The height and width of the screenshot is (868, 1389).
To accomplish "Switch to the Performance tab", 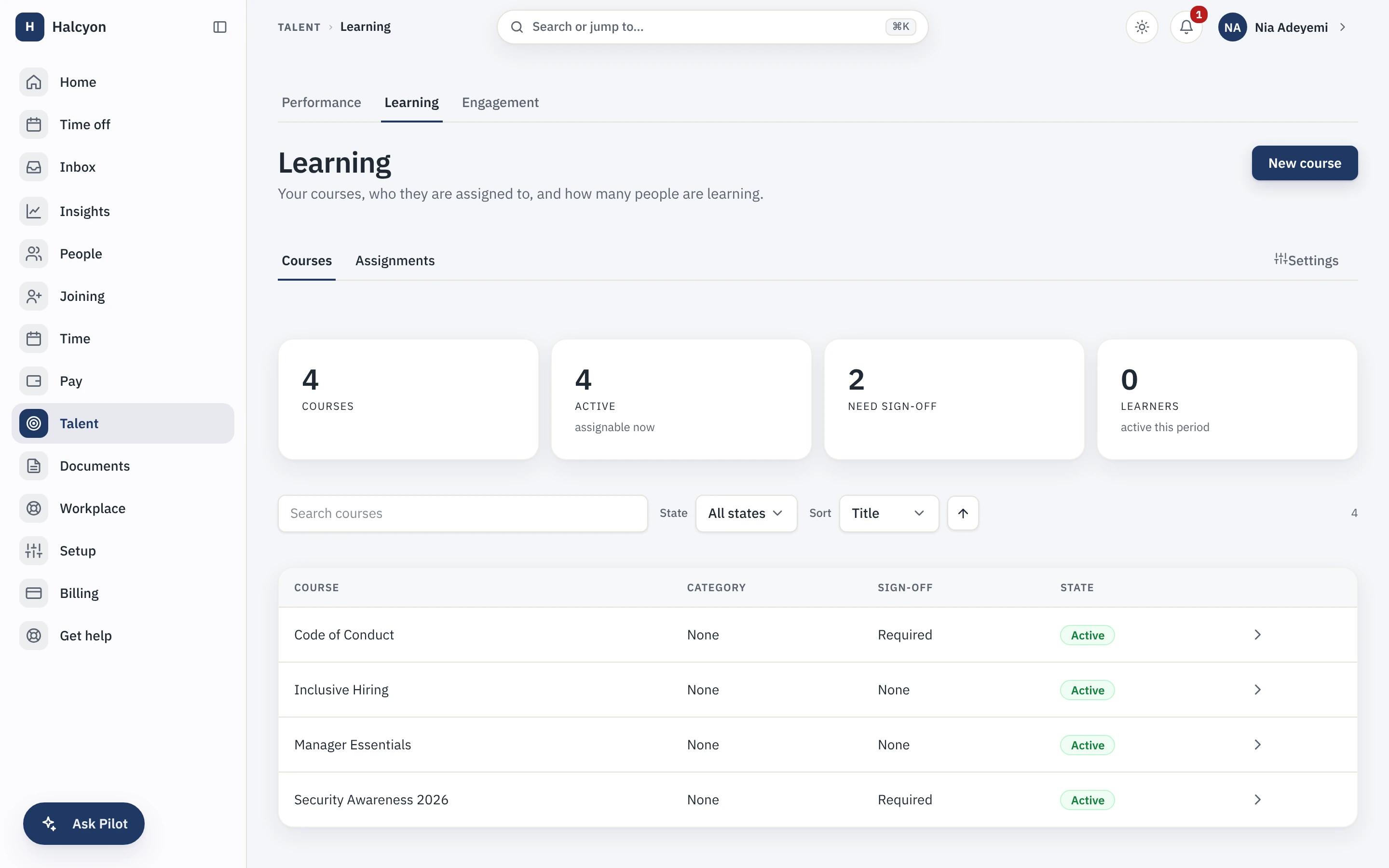I will coord(321,103).
